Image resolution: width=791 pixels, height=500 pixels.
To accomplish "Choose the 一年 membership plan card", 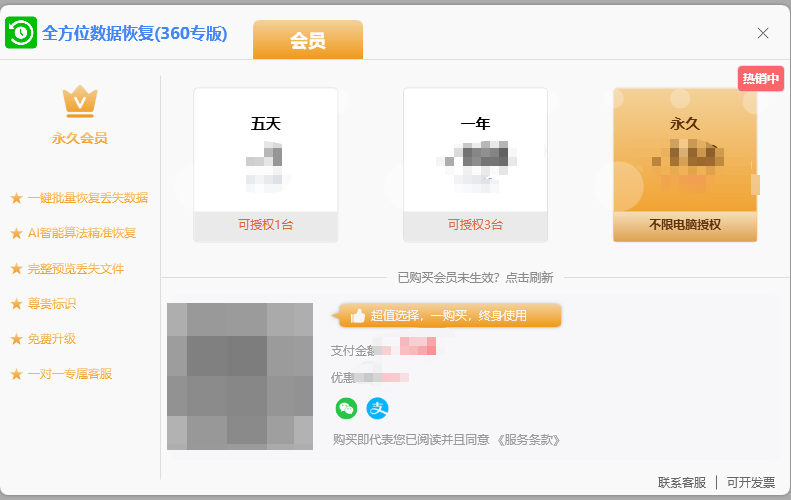I will click(475, 165).
